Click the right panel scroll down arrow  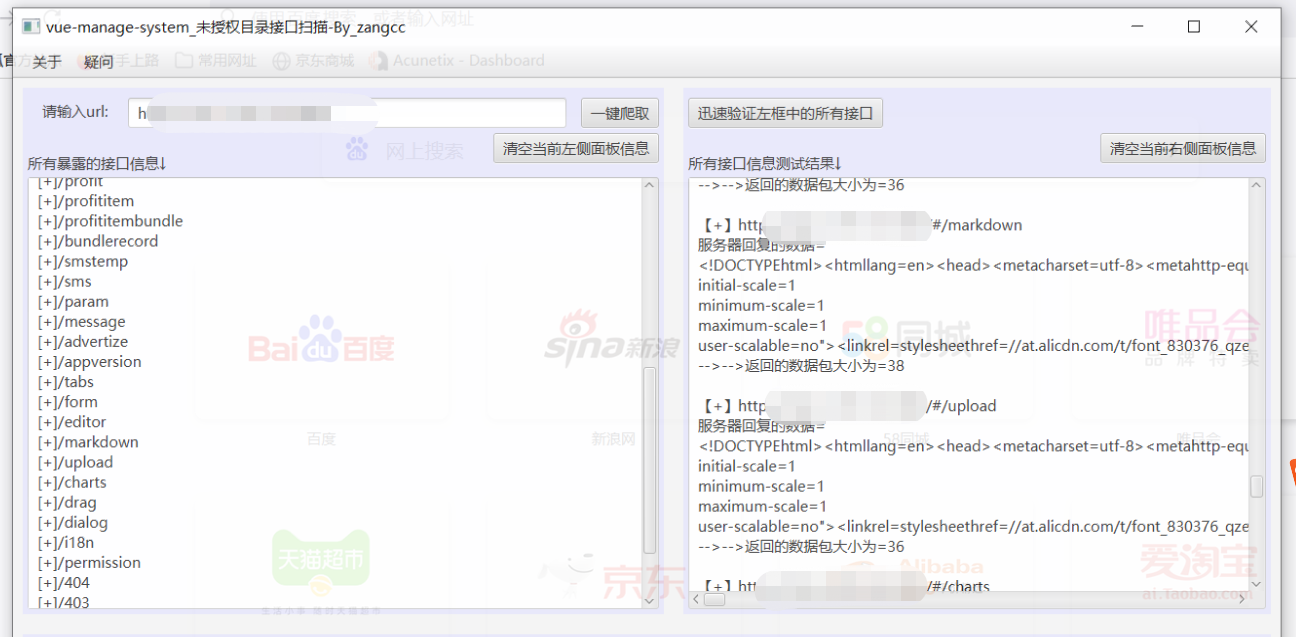click(x=1257, y=585)
